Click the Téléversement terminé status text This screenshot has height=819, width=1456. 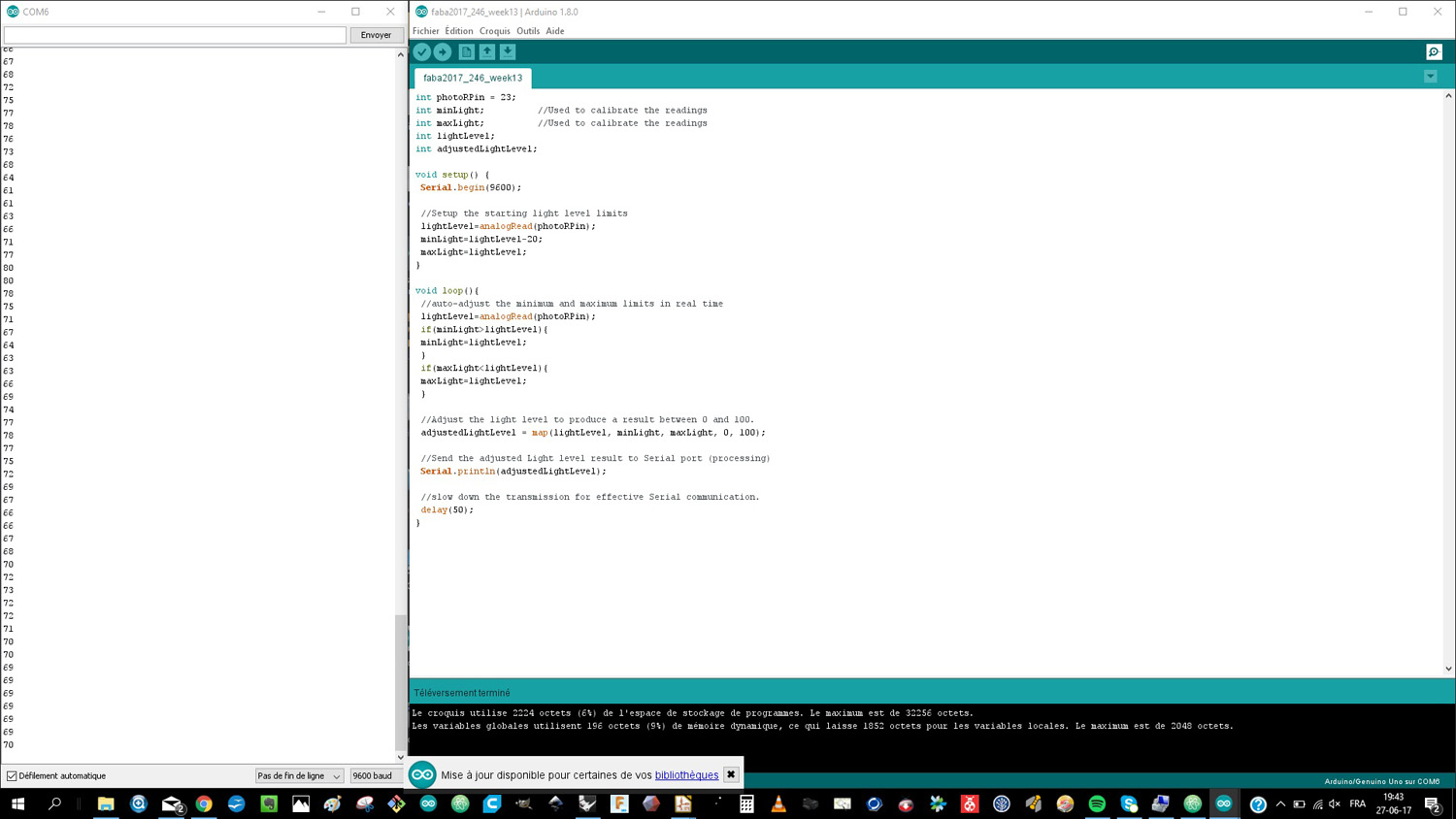[462, 693]
